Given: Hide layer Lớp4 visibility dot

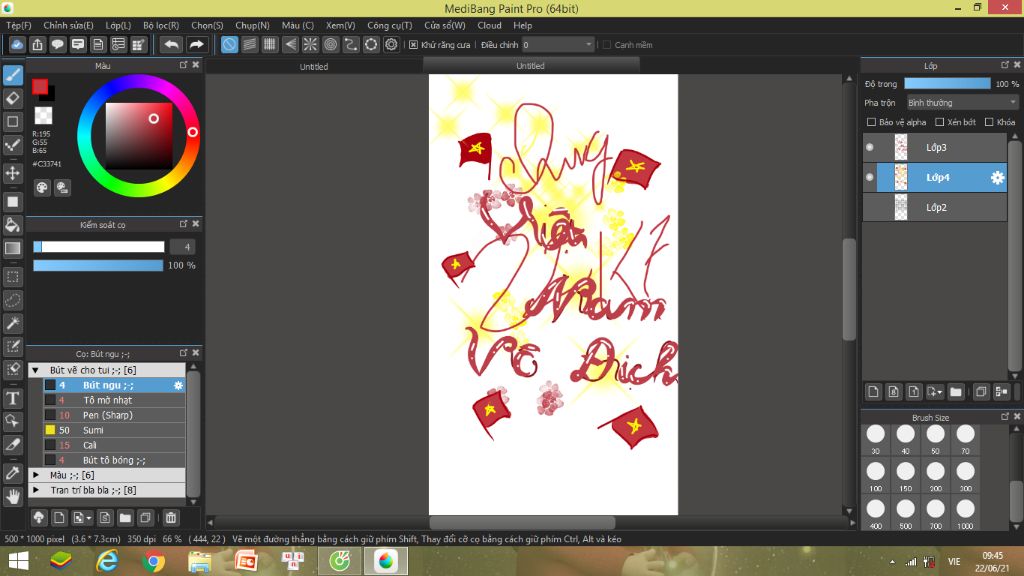Looking at the screenshot, I should (869, 178).
